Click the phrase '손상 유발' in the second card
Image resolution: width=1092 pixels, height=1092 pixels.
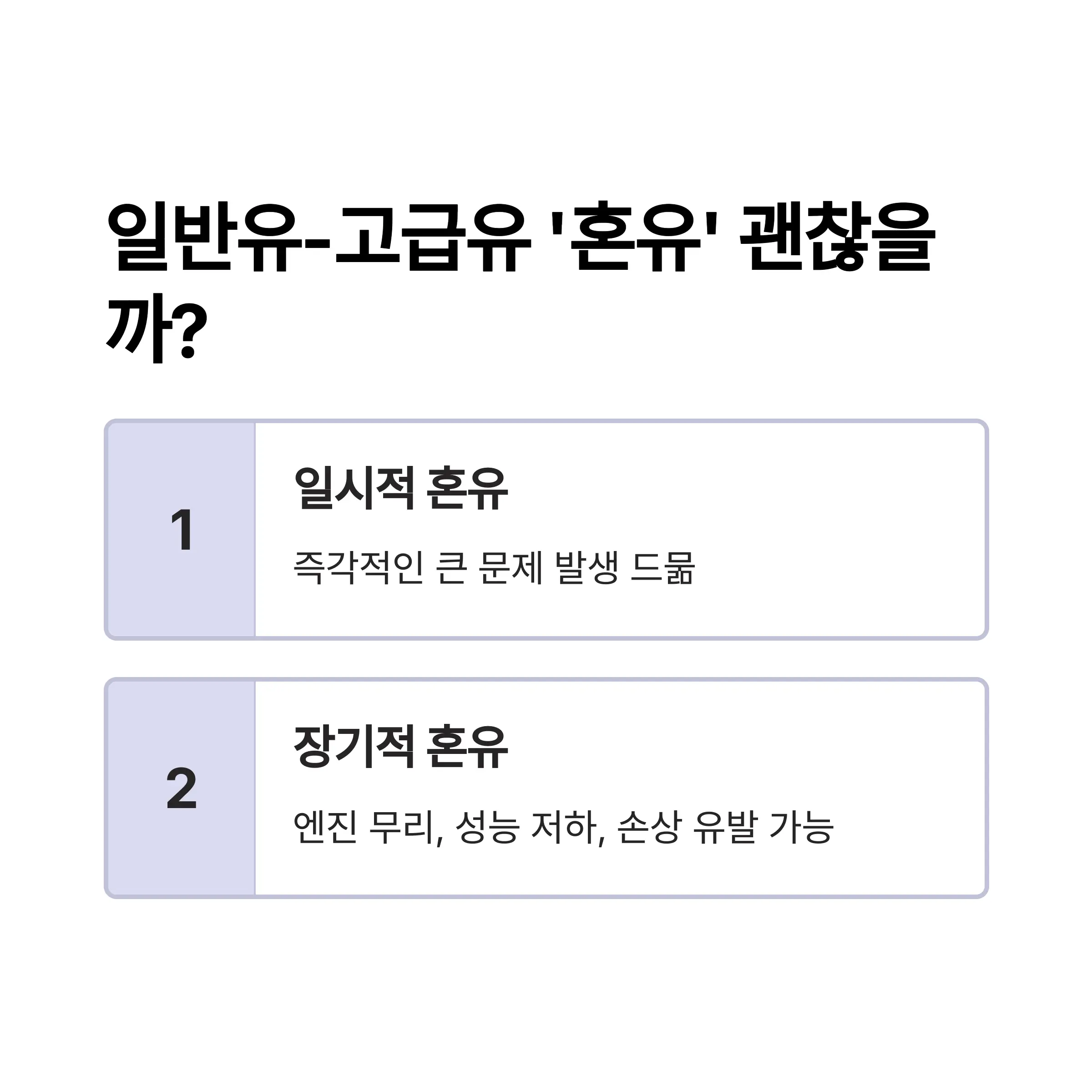686,827
